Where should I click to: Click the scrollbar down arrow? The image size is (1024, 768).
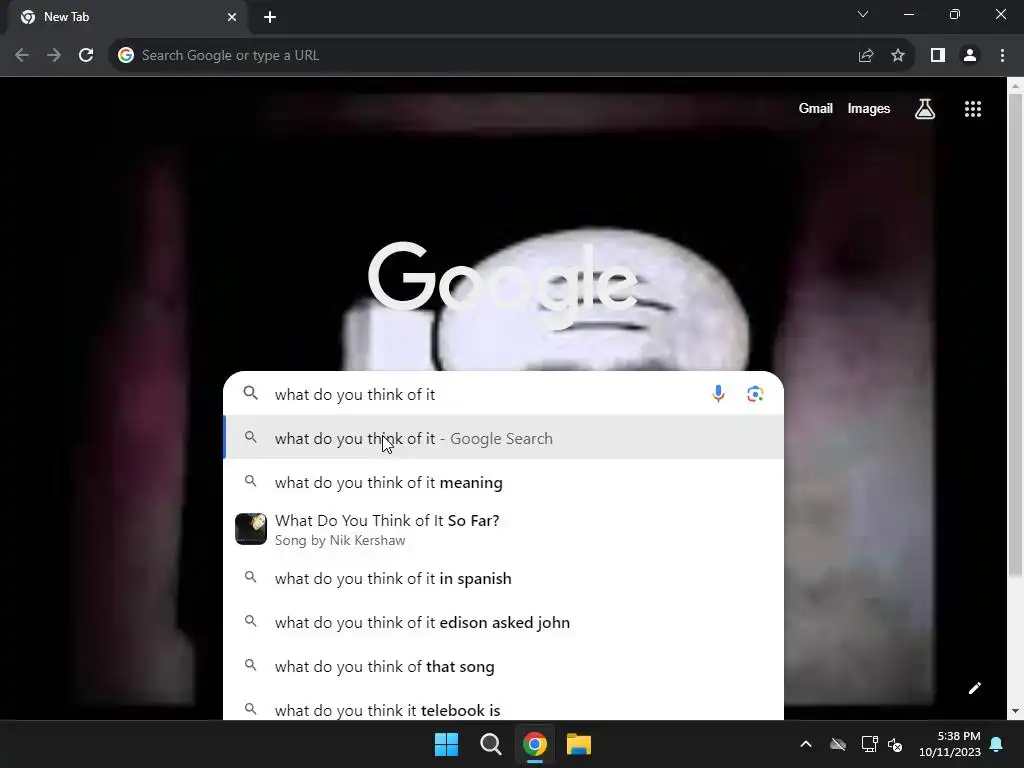(x=1016, y=711)
